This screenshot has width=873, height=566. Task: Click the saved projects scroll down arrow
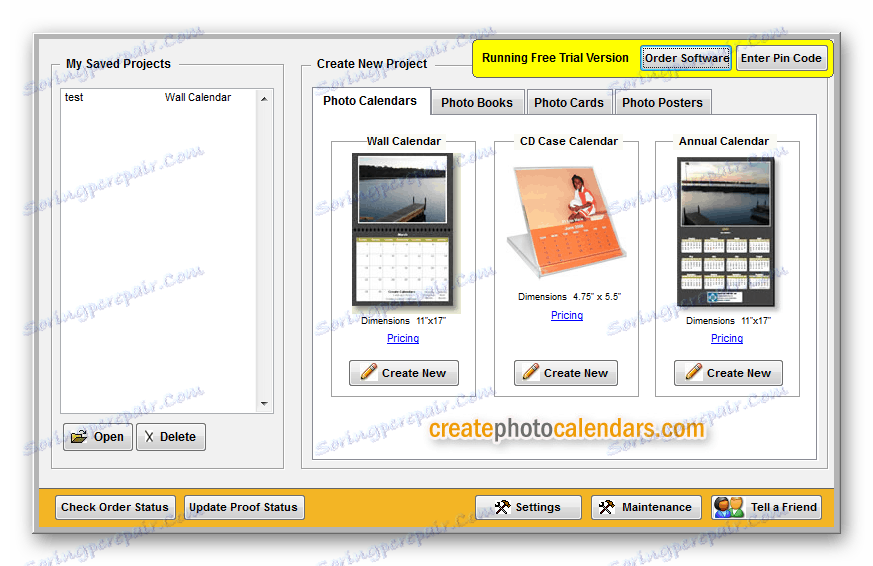coord(264,403)
